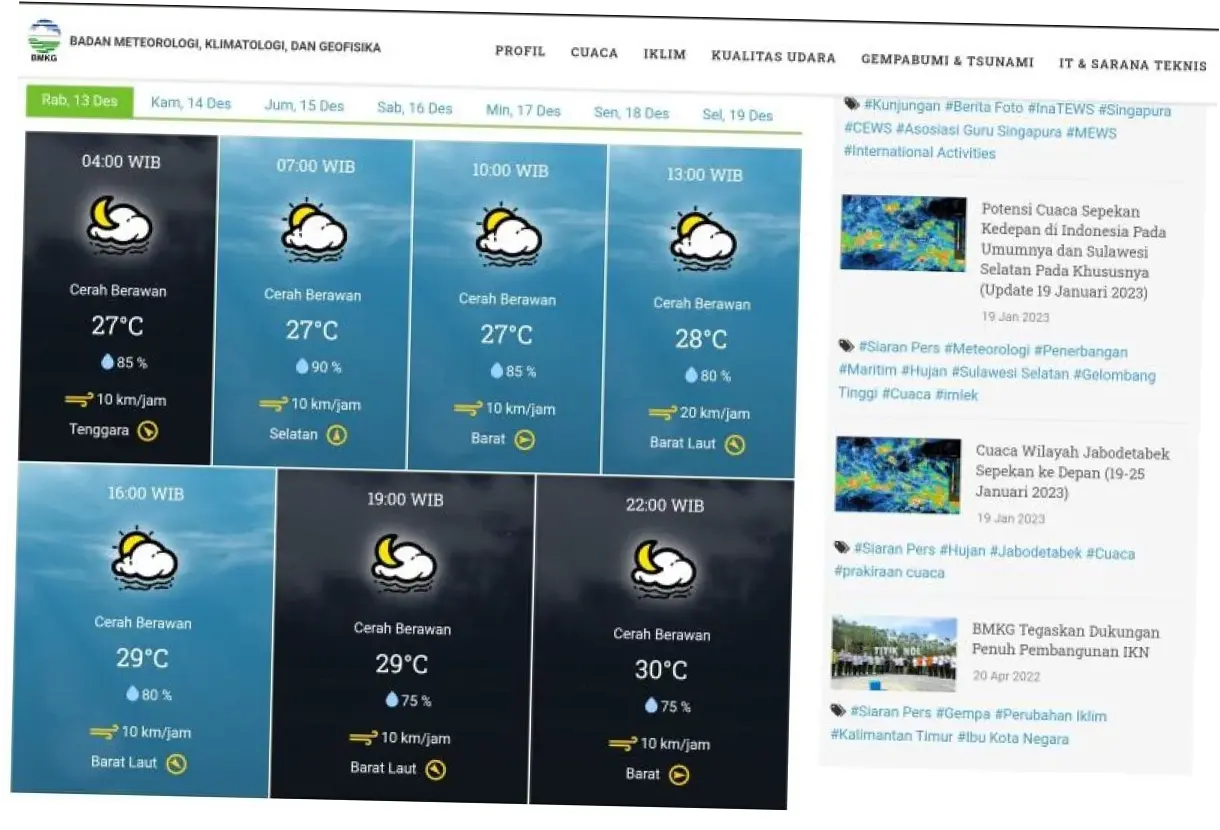Click the Selatan wind direction compass icon

tap(337, 435)
